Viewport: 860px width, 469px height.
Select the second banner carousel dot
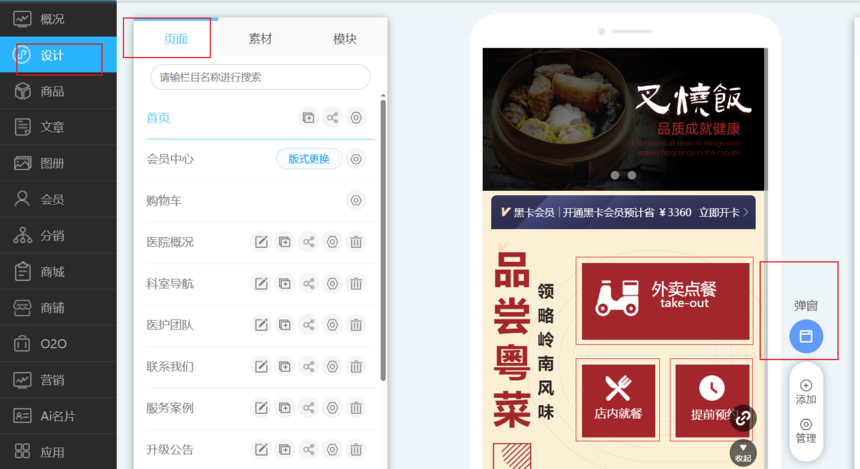point(632,175)
